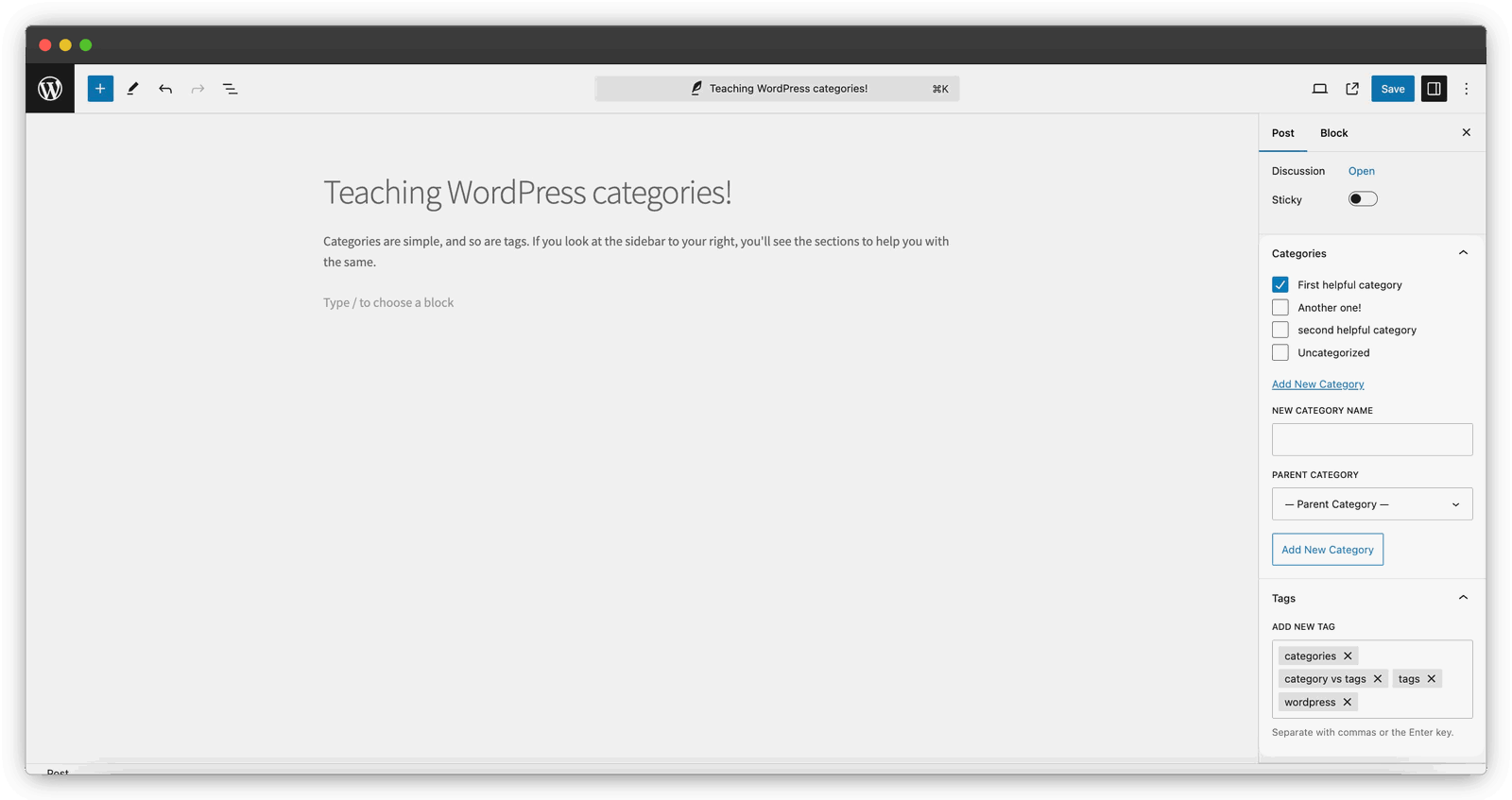Select the pencil Tools icon
Screen dimensions: 1512x800
coord(133,89)
